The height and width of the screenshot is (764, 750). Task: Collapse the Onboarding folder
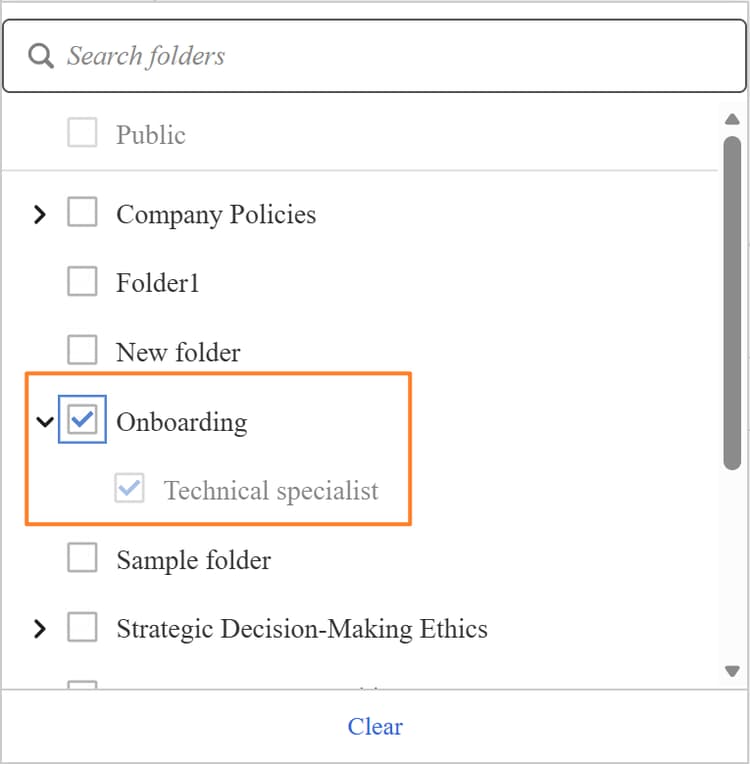[x=45, y=421]
